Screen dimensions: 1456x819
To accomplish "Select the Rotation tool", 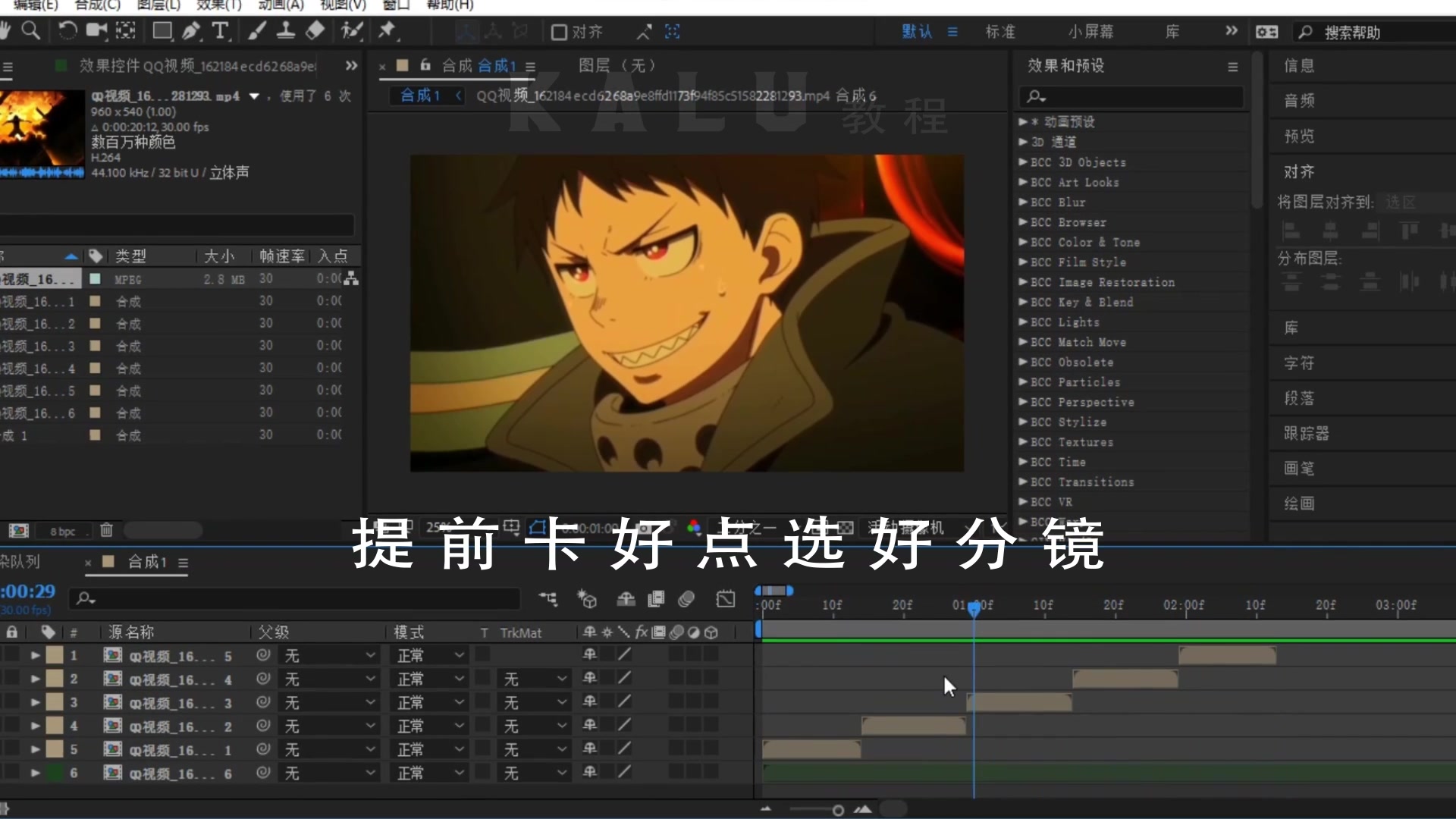I will 67,31.
